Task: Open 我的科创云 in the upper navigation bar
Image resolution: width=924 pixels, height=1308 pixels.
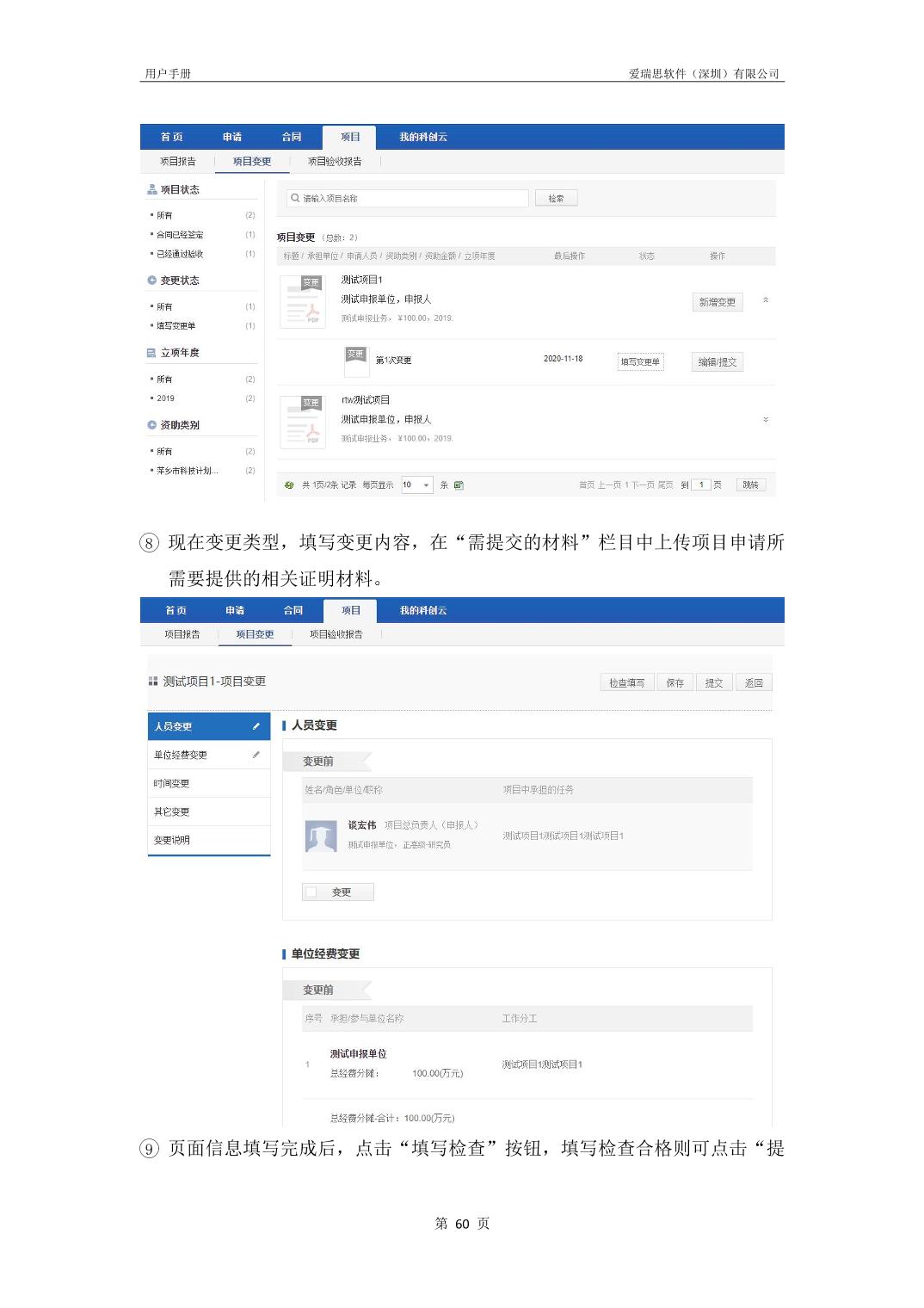Action: click(x=423, y=138)
